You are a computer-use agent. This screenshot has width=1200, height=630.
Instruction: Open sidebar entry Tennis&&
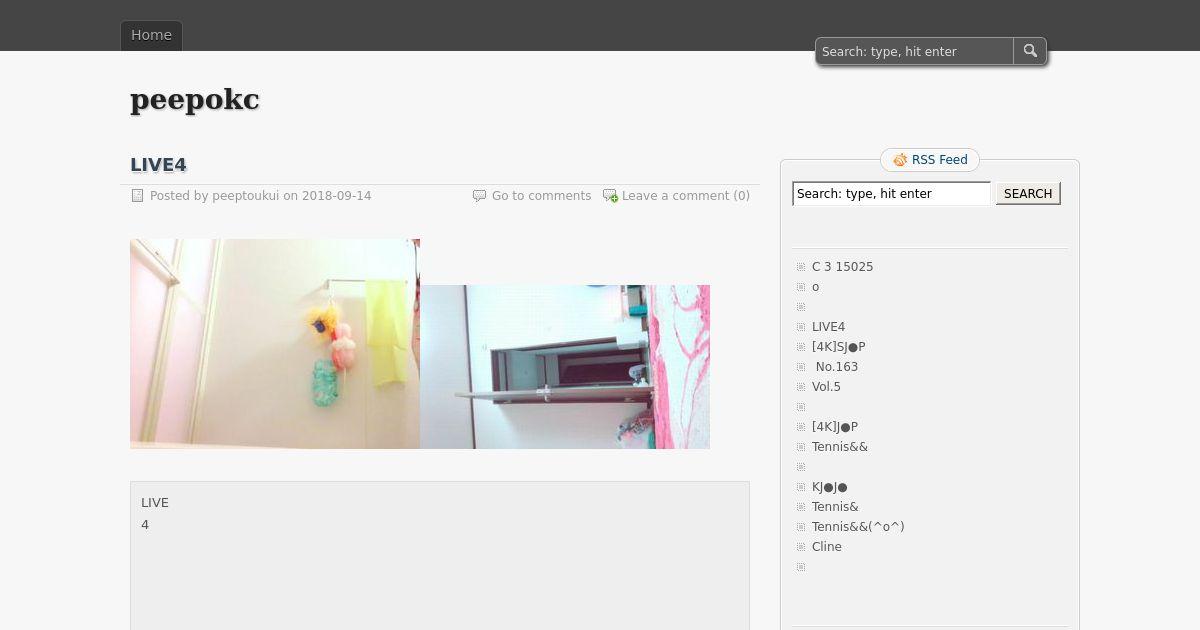click(x=840, y=447)
